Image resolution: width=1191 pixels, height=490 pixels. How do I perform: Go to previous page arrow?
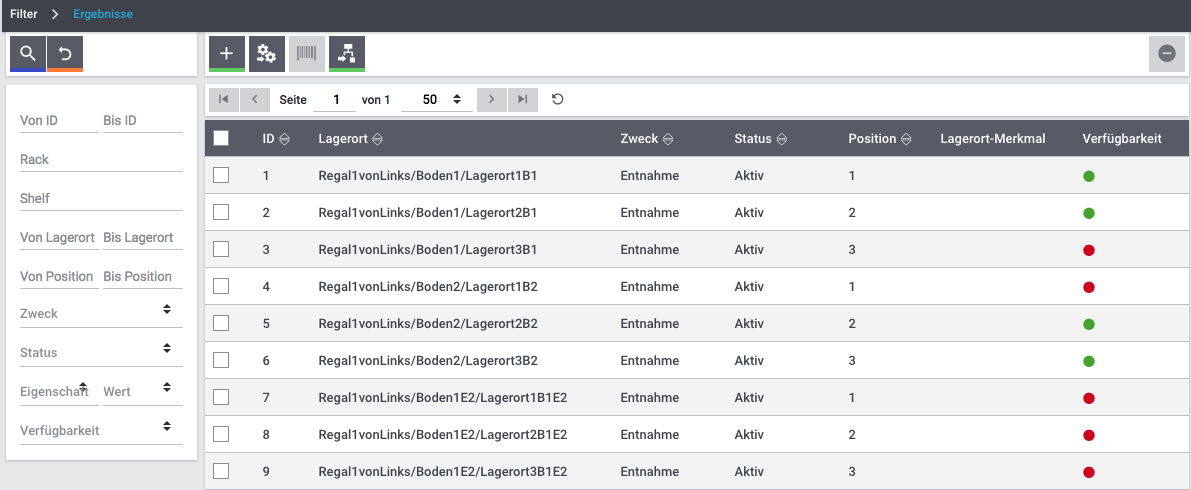pos(254,100)
